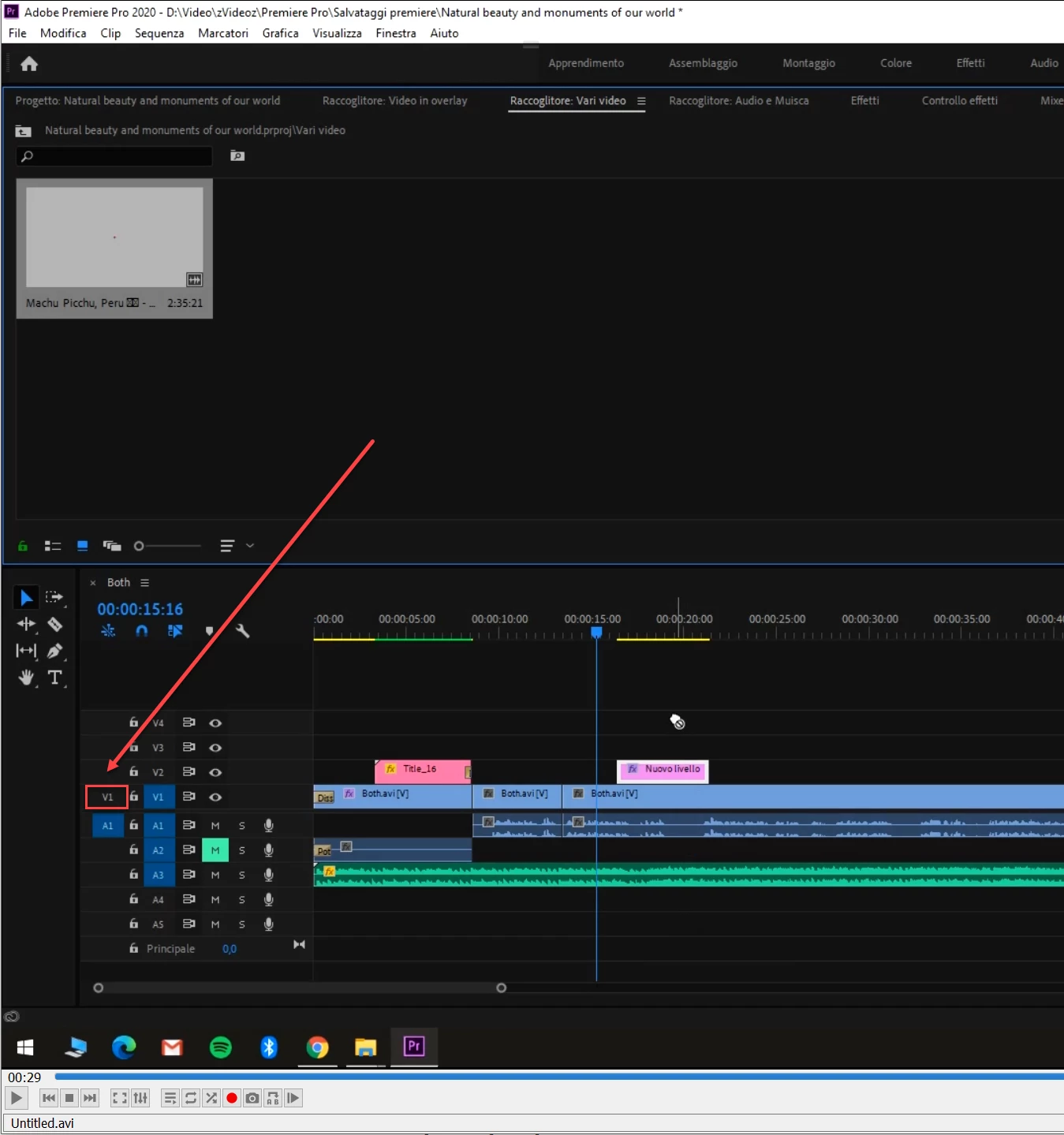Switch the bin to icon view
This screenshot has height=1135, width=1064.
(82, 546)
